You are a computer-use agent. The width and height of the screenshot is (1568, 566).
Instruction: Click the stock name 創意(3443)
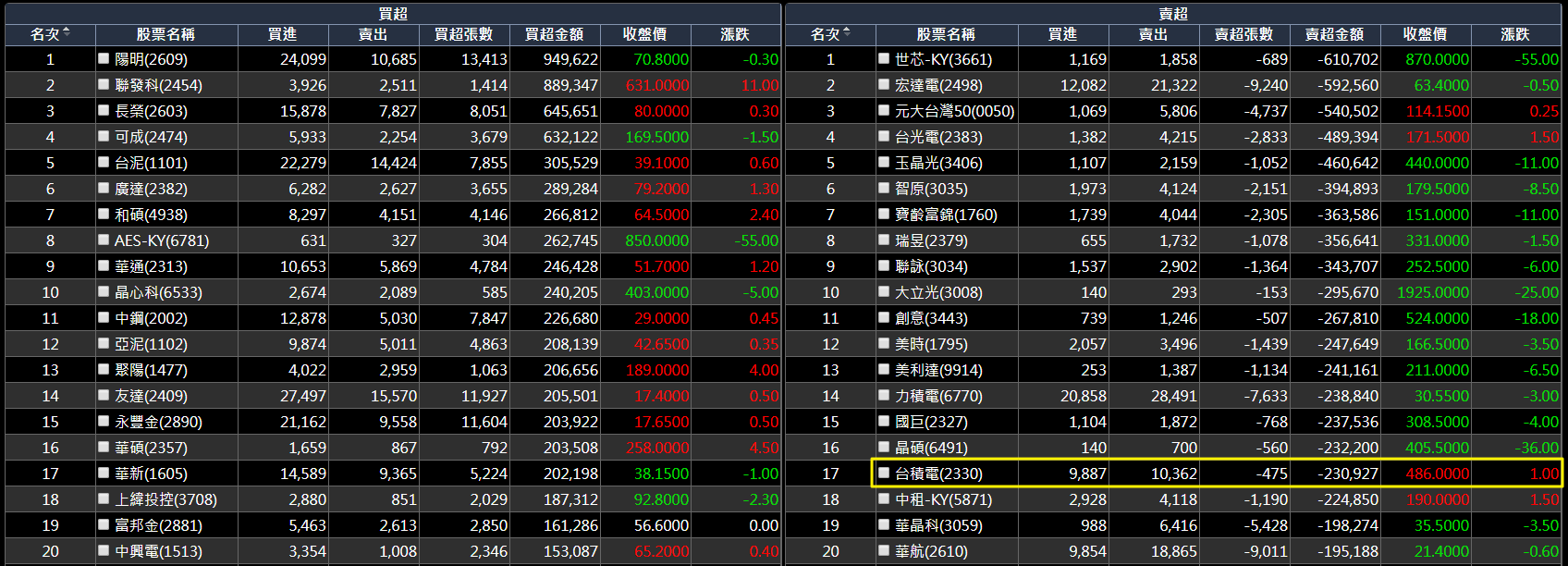(x=931, y=318)
